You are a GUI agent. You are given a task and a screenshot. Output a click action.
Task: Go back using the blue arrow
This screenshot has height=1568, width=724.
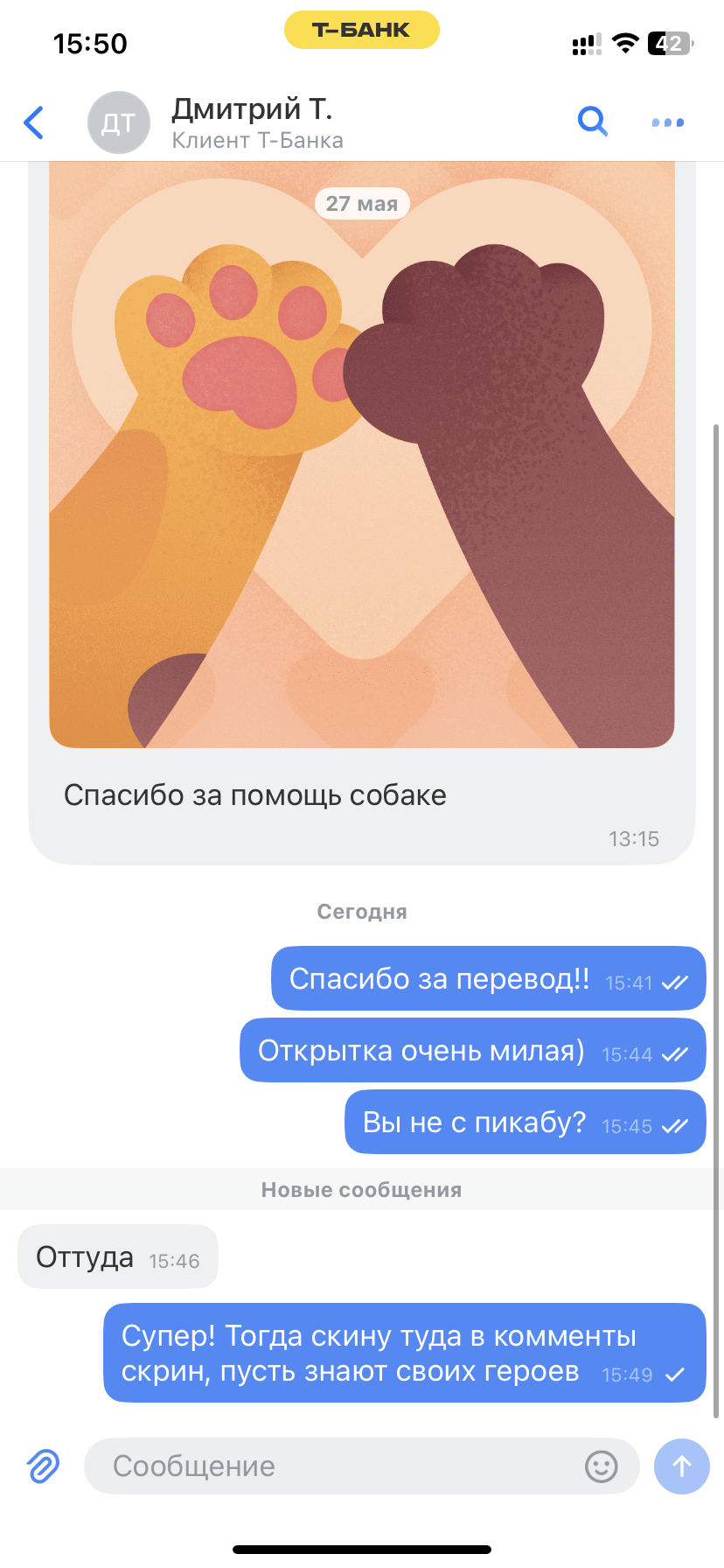coord(34,122)
